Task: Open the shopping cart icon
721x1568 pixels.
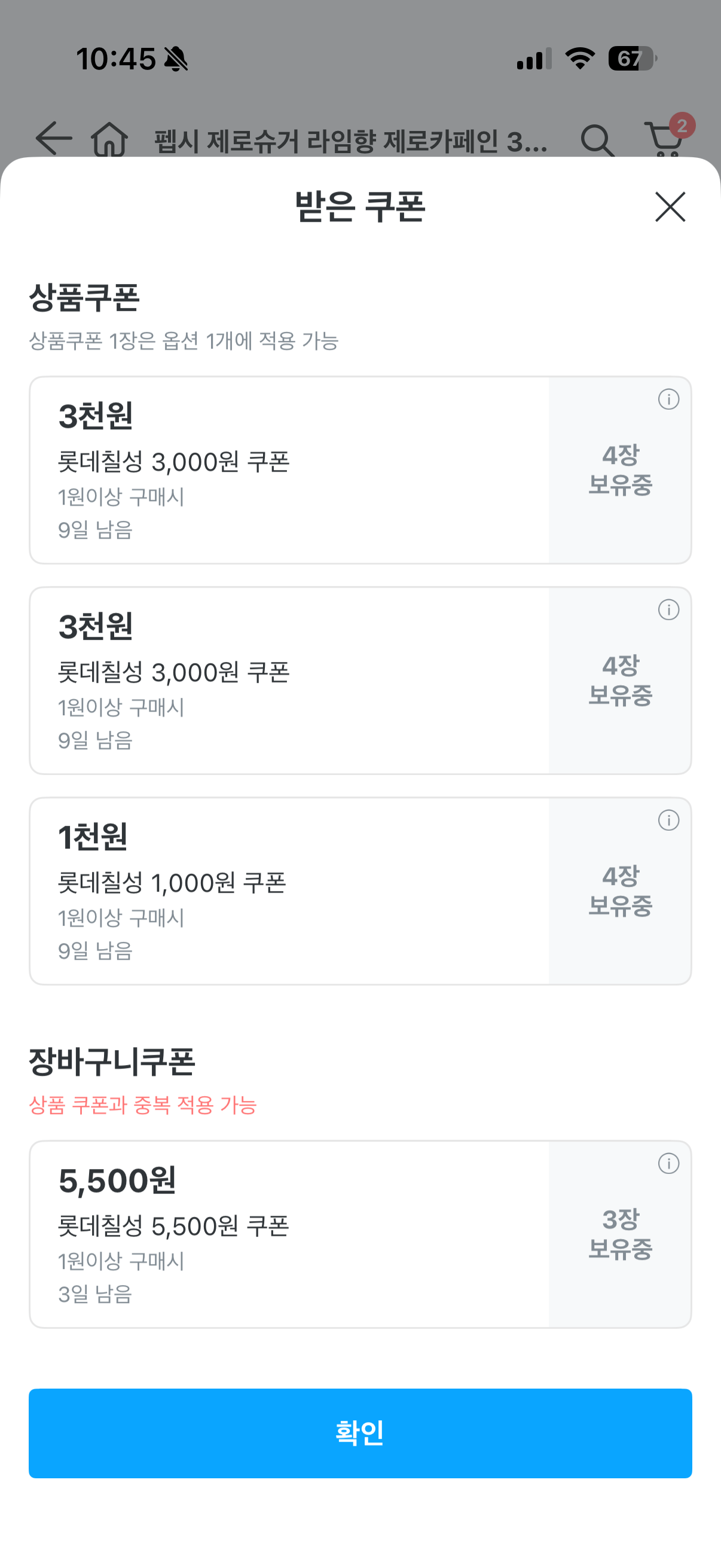Action: [663, 140]
